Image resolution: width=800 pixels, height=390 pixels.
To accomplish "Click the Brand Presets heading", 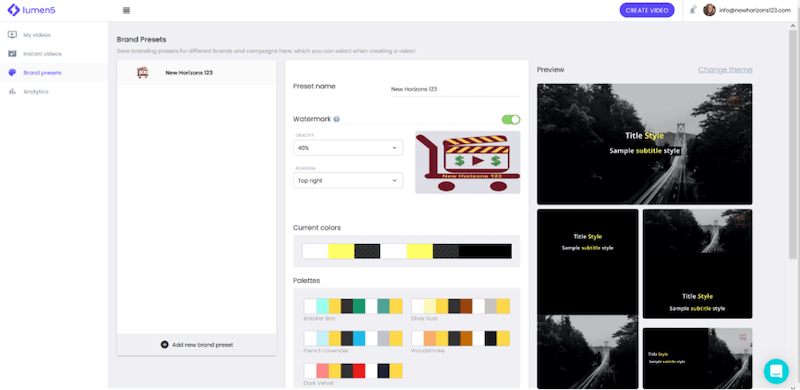I will click(141, 39).
